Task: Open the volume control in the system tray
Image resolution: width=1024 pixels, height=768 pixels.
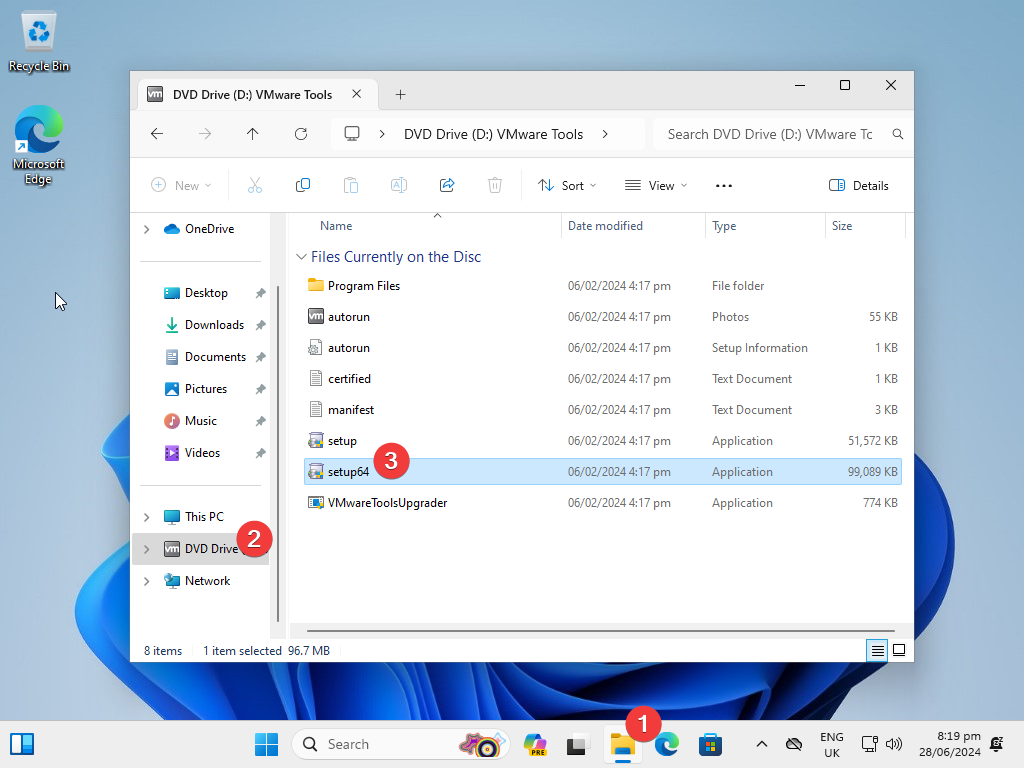Action: point(893,744)
